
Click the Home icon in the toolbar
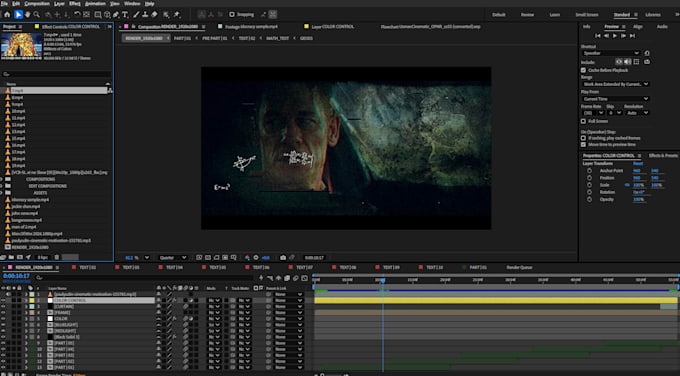pyautogui.click(x=7, y=15)
